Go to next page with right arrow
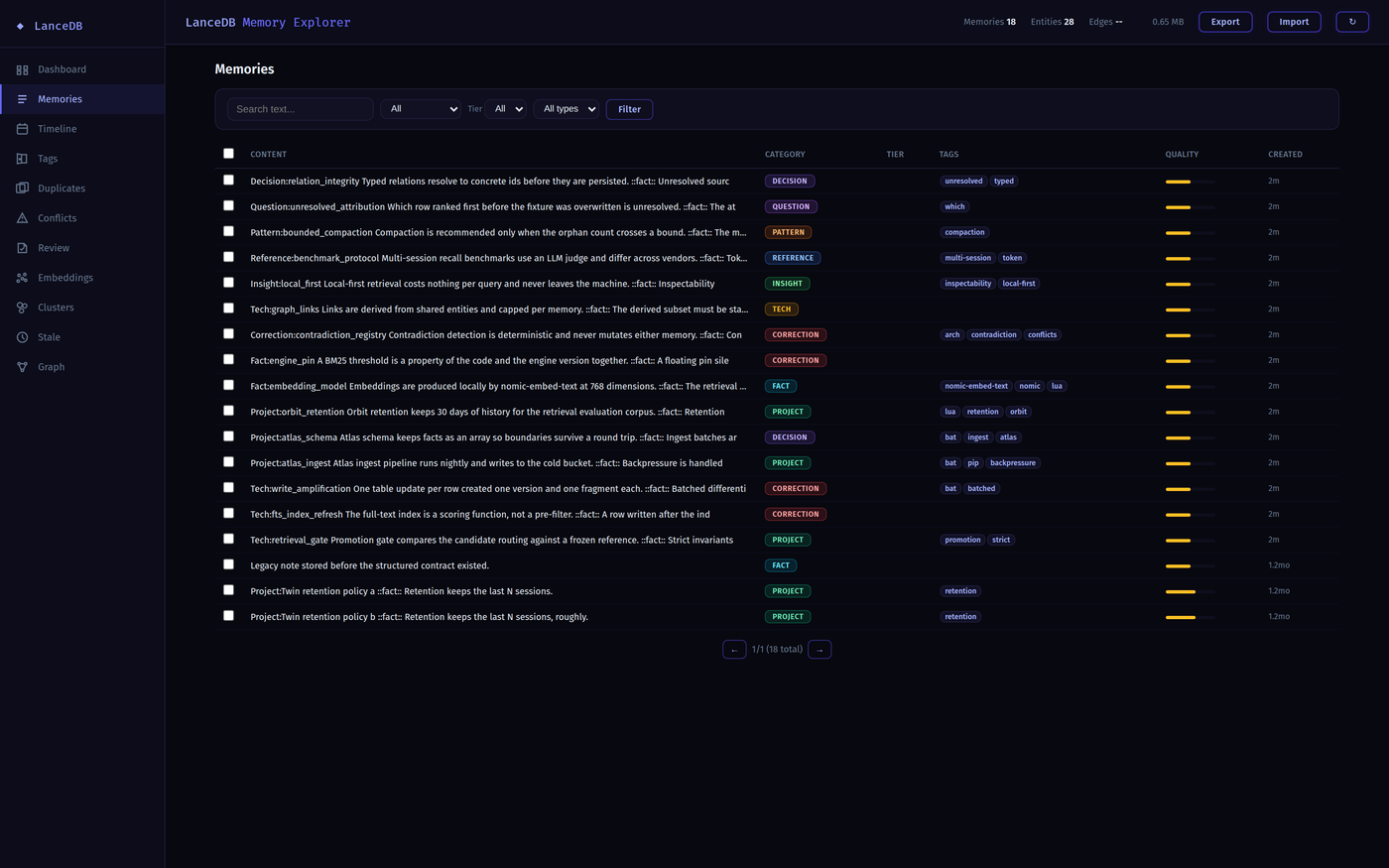This screenshot has height=868, width=1389. click(x=820, y=650)
